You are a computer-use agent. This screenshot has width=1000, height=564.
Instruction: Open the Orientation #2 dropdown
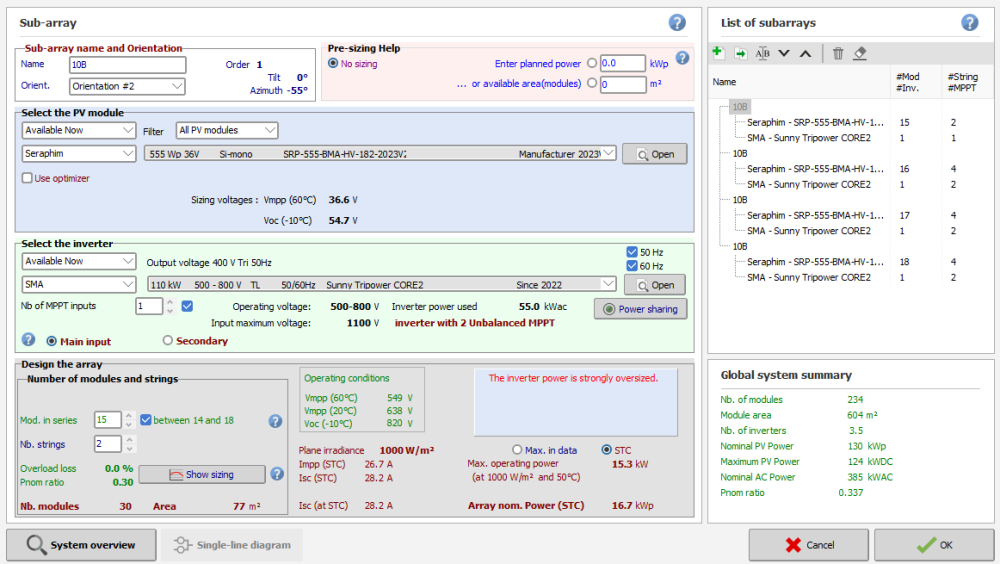(x=127, y=86)
